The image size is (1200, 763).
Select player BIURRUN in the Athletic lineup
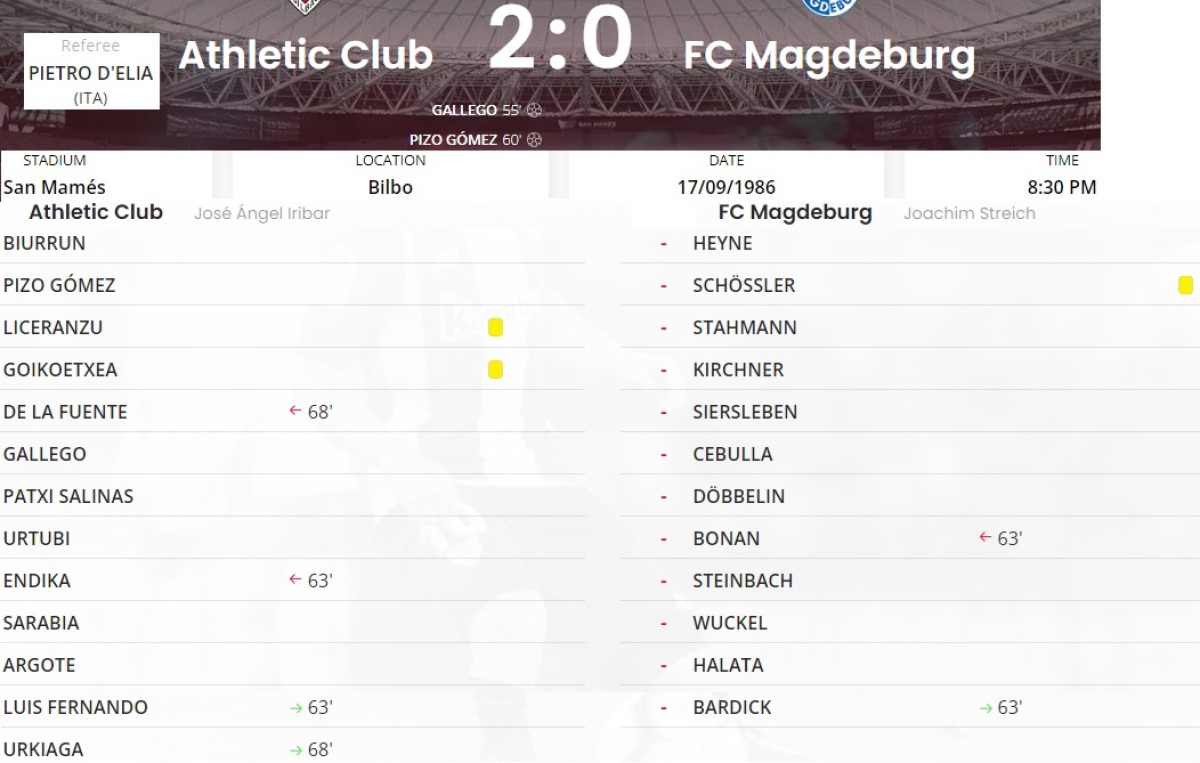point(44,243)
